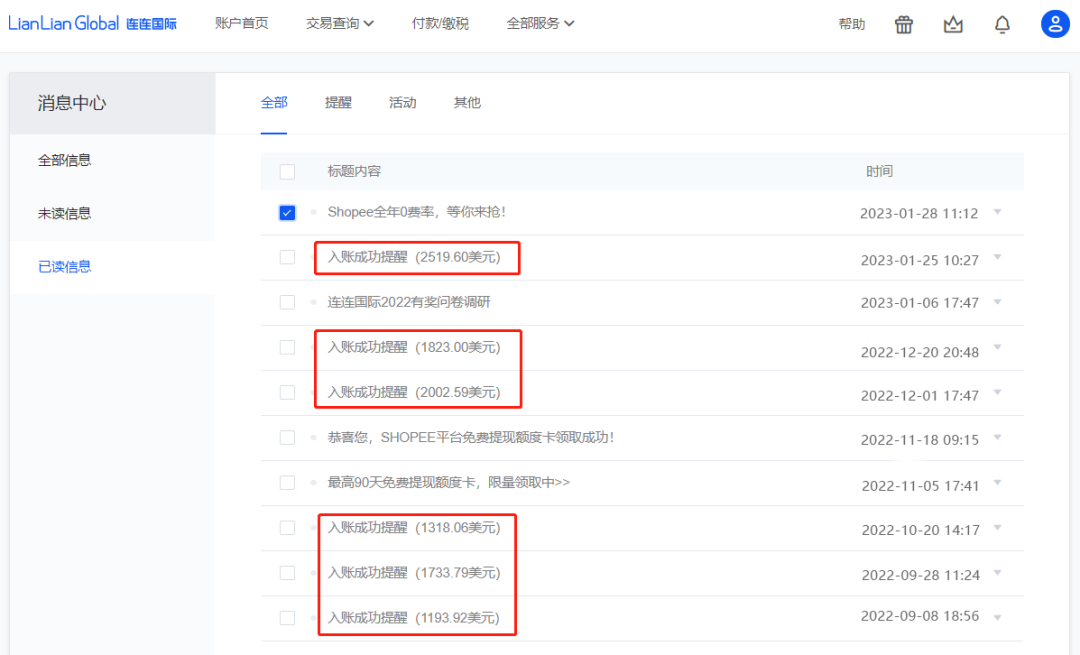Viewport: 1080px width, 655px height.
Task: Check the 1823.00美元 message checkbox
Action: [287, 347]
